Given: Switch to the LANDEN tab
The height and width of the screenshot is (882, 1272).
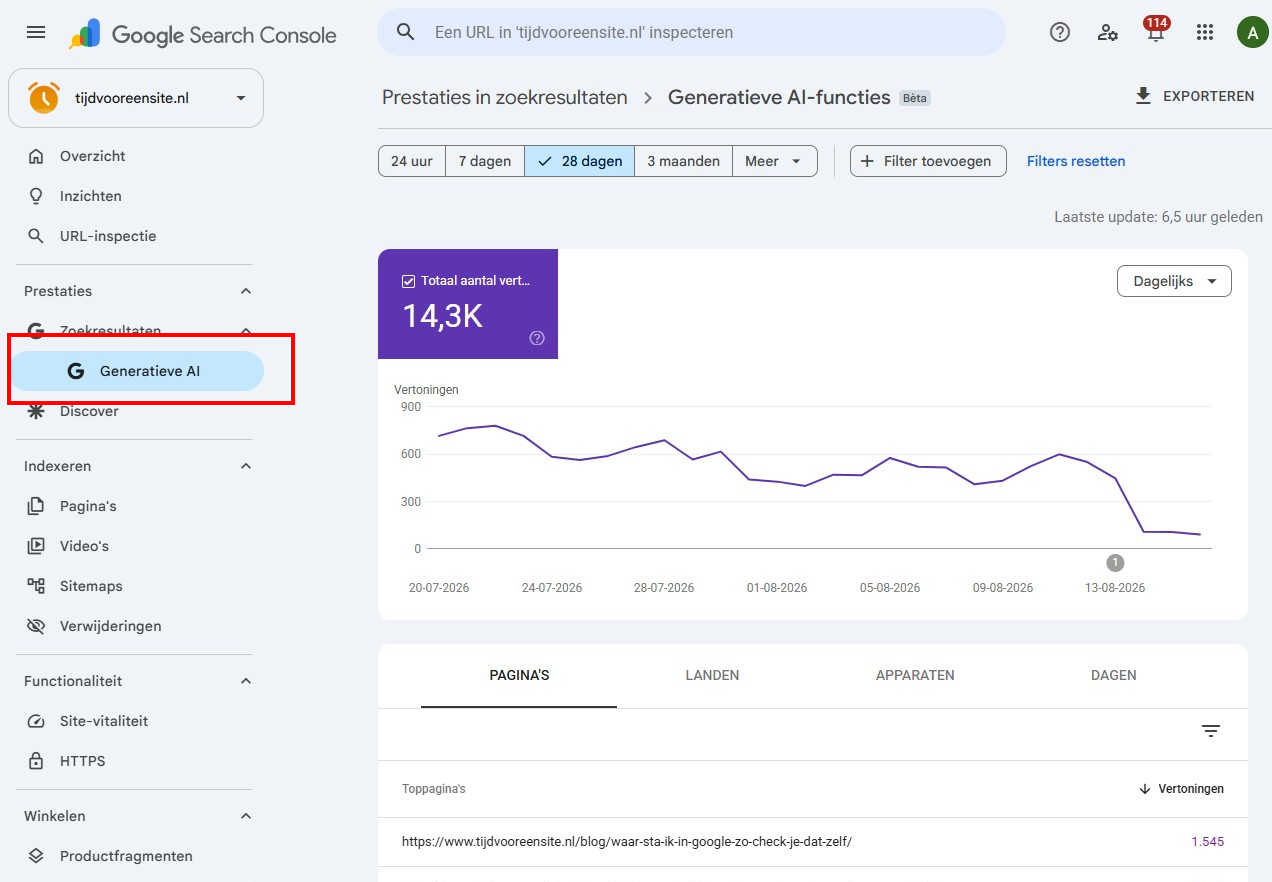Looking at the screenshot, I should pos(712,675).
